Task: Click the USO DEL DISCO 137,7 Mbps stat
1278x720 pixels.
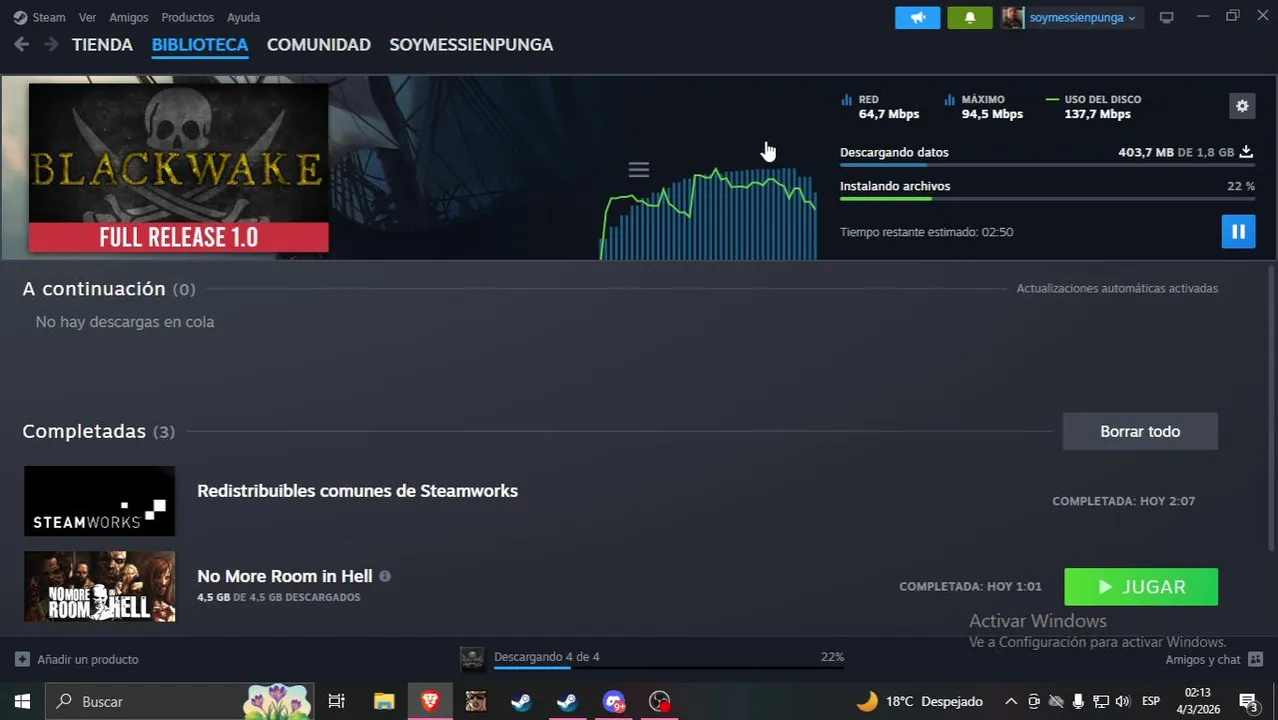Action: (1094, 106)
